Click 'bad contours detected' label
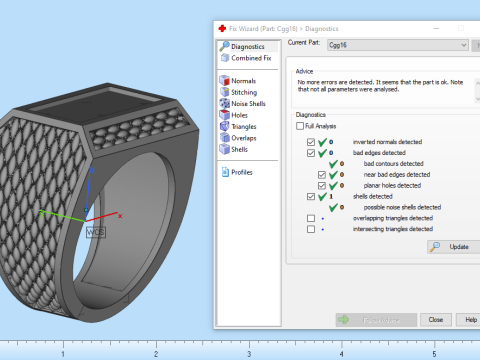The height and width of the screenshot is (360, 480). coord(394,164)
